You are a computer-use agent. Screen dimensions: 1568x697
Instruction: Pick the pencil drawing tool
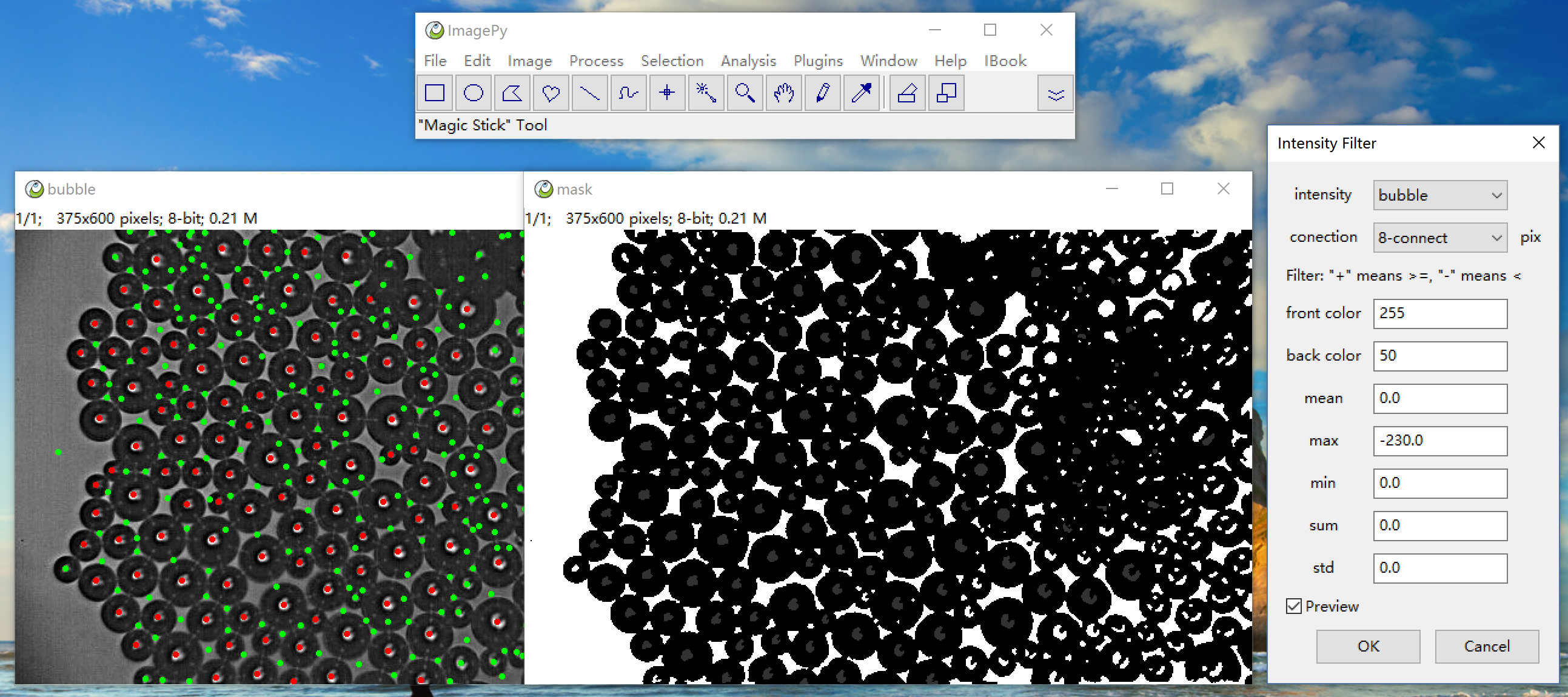coord(823,93)
